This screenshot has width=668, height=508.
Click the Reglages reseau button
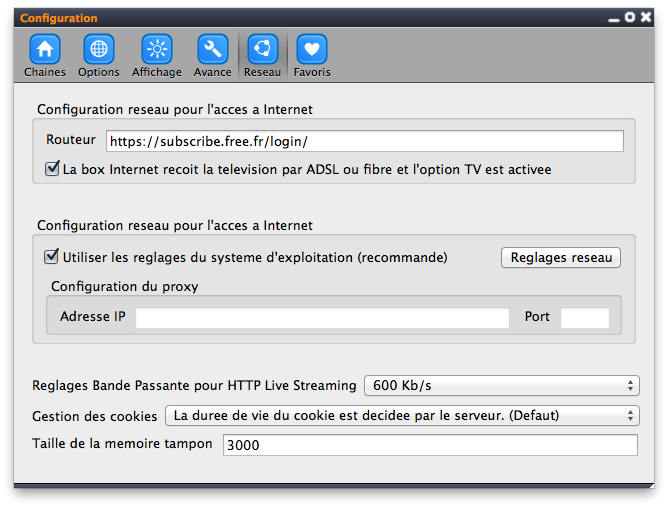561,257
